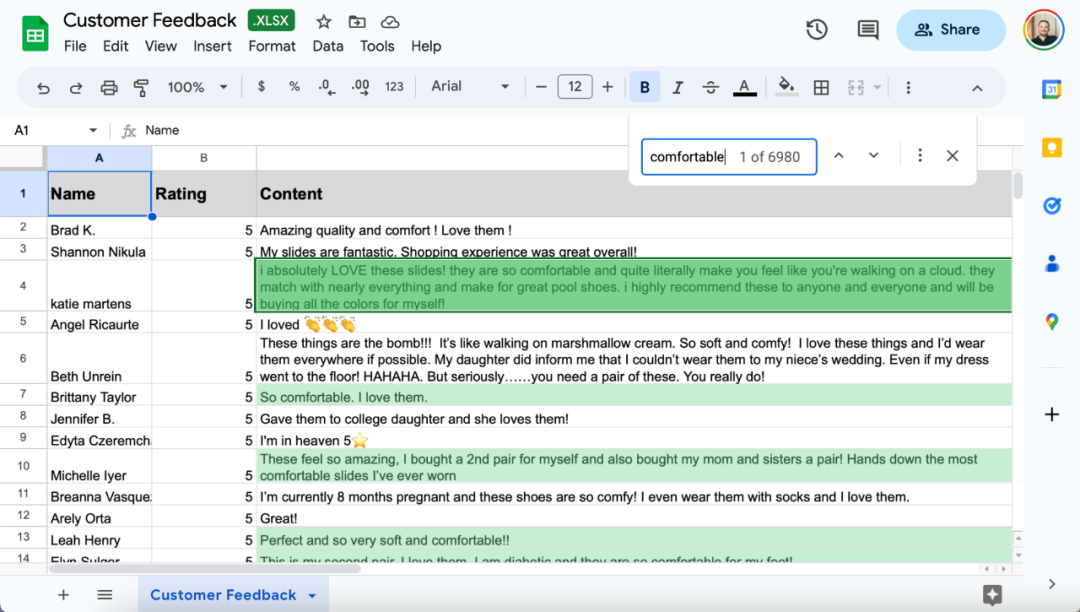
Task: Add a new sheet
Action: click(63, 595)
